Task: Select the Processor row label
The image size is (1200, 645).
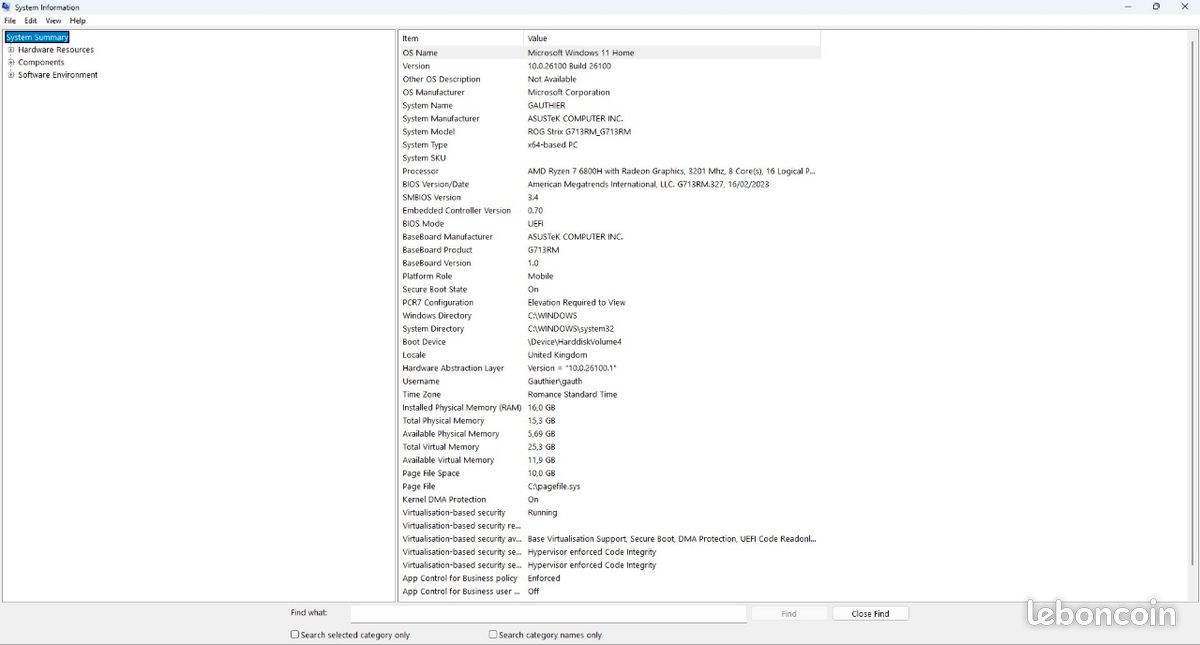Action: [x=420, y=171]
